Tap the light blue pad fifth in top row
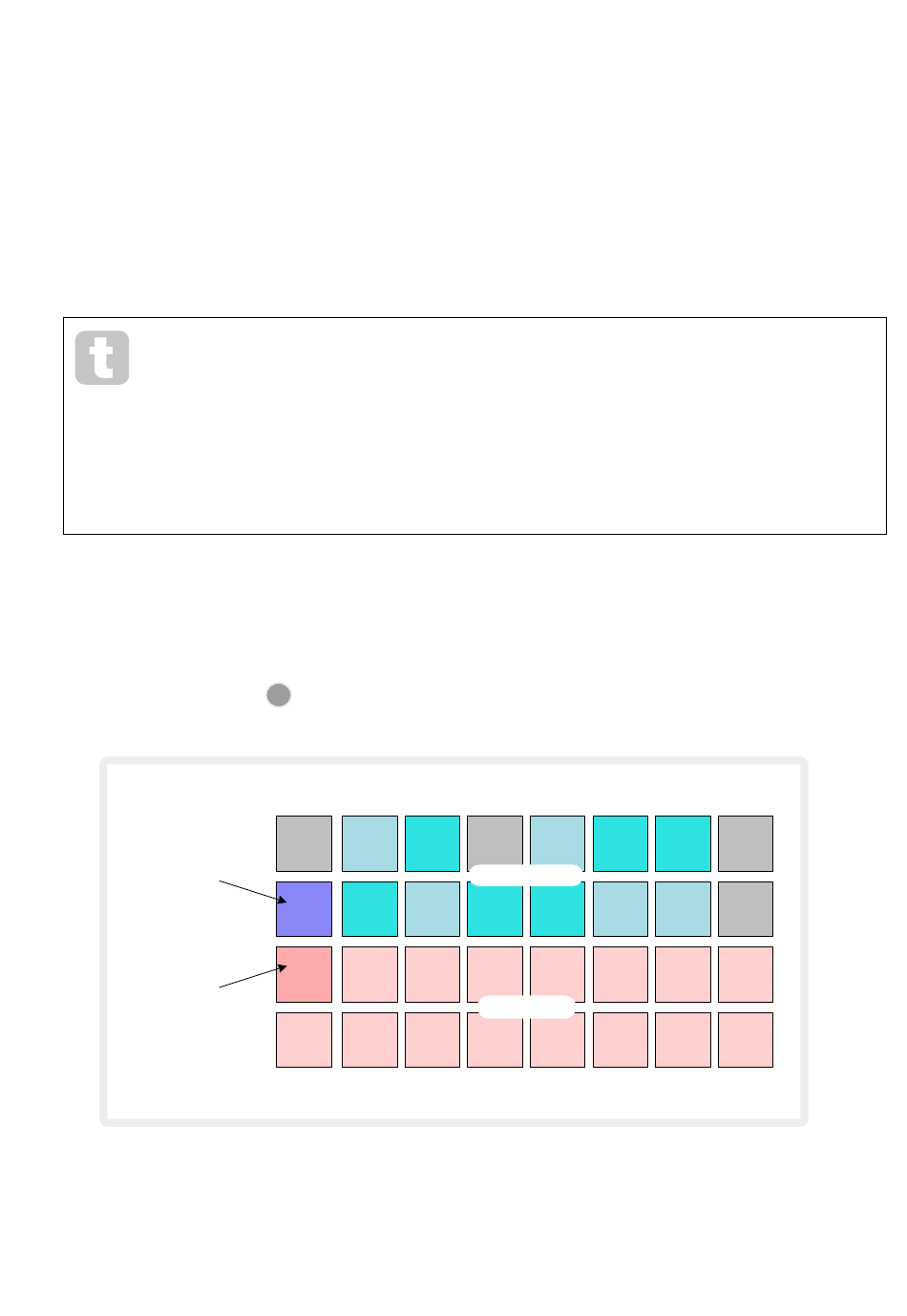 [x=558, y=841]
